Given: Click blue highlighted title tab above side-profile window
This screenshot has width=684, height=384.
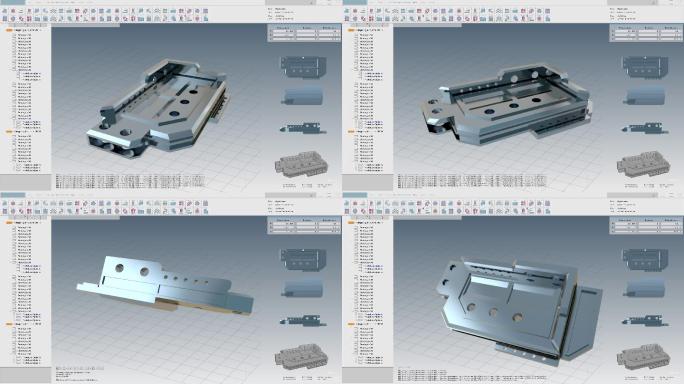Looking at the screenshot, I should [x=13, y=195].
